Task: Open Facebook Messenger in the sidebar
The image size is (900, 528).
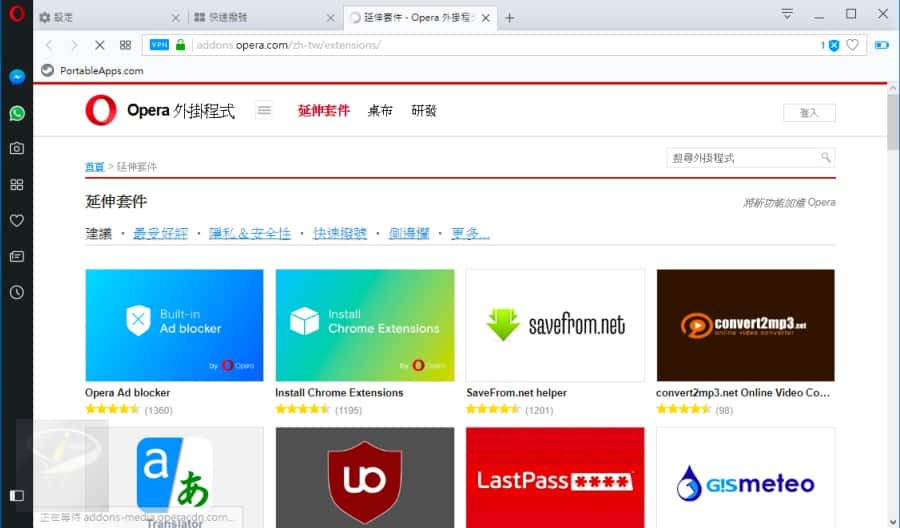Action: [x=17, y=77]
